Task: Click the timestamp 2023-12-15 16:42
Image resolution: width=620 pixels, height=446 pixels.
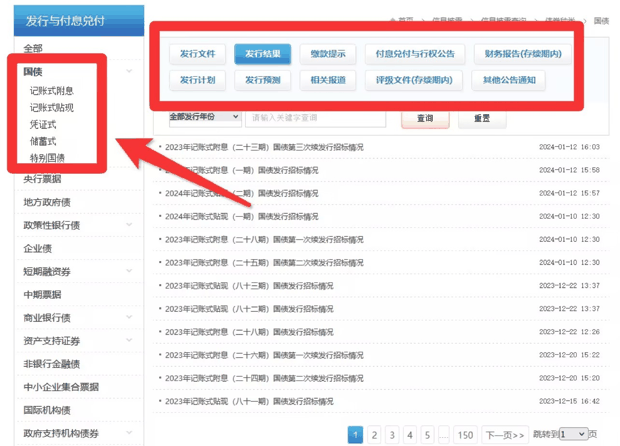Action: point(569,401)
